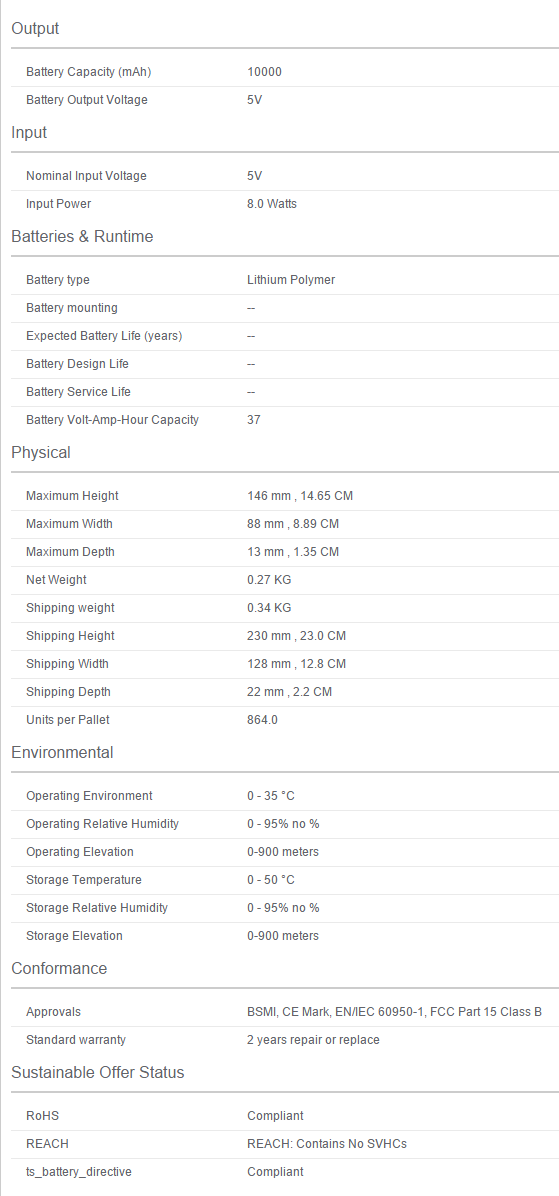Click the Environmental section heading
The height and width of the screenshot is (1196, 559).
62,752
